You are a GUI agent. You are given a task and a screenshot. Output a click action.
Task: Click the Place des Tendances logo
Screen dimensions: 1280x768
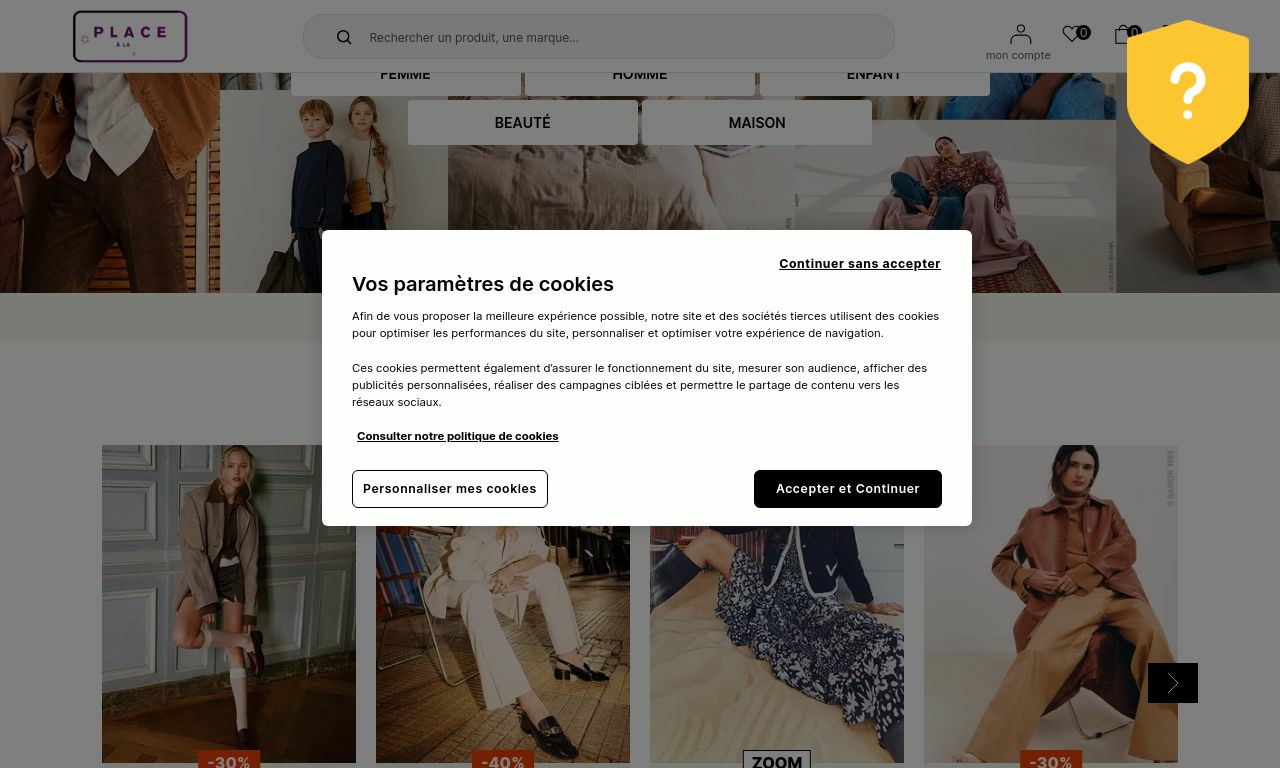click(130, 37)
